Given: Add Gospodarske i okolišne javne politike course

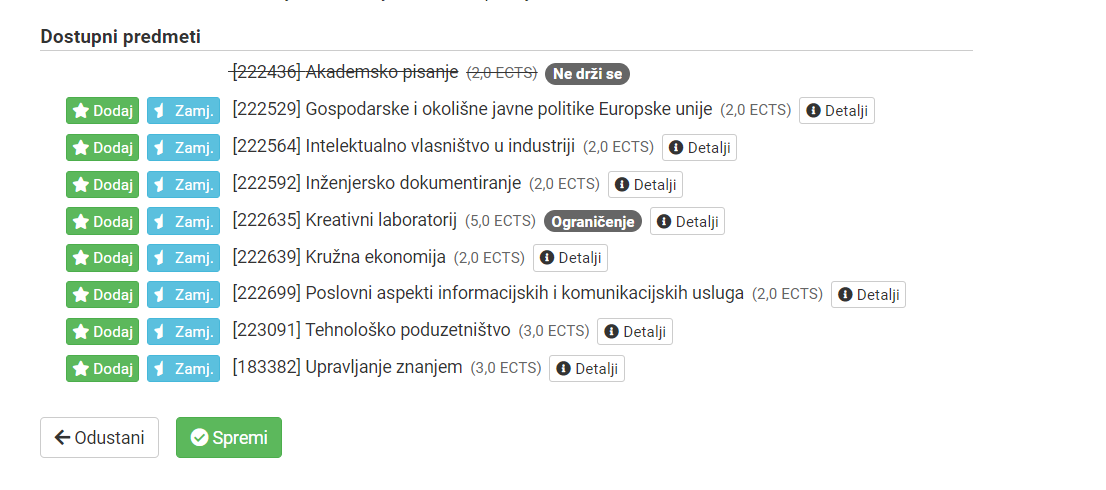Looking at the screenshot, I should [102, 111].
